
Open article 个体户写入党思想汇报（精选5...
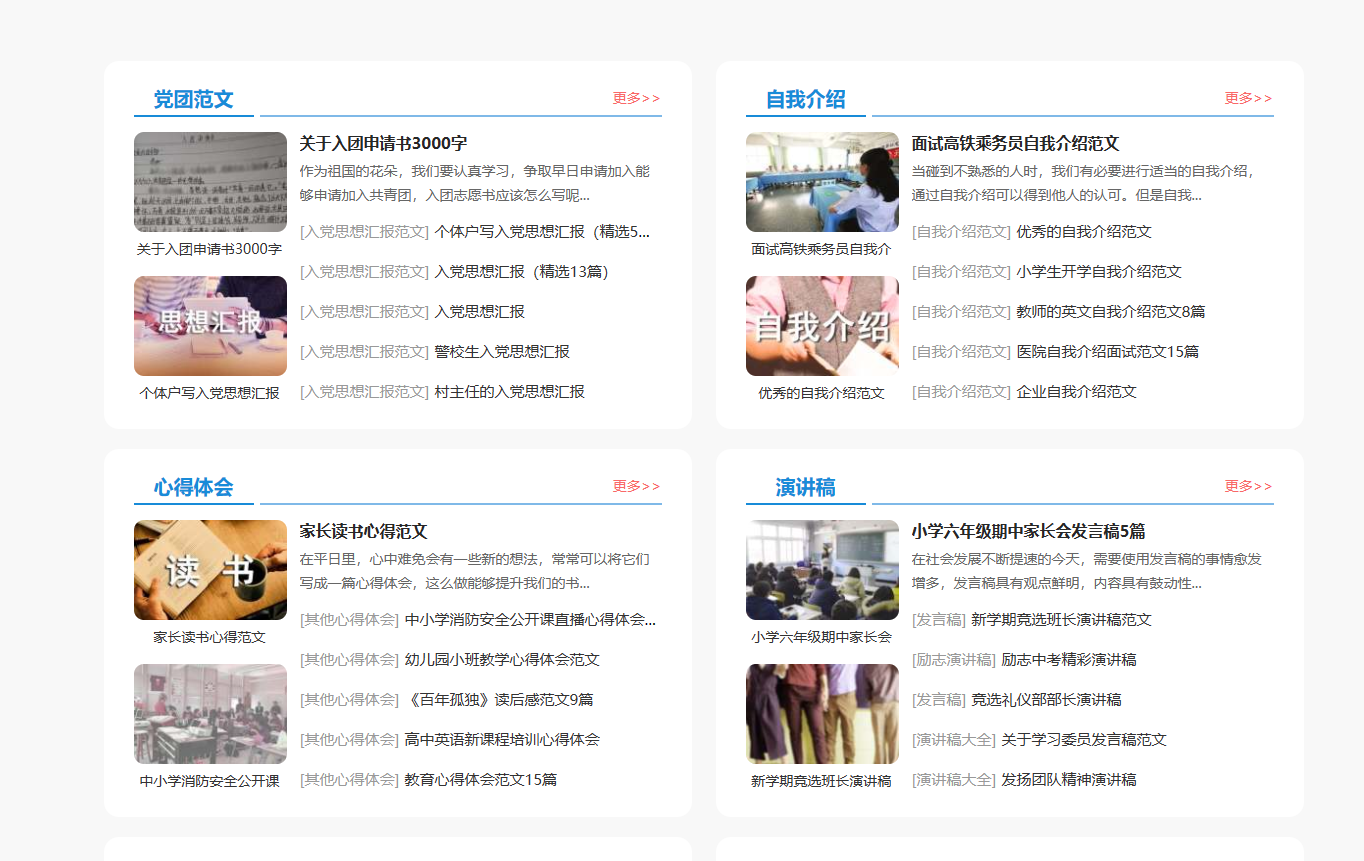[542, 232]
